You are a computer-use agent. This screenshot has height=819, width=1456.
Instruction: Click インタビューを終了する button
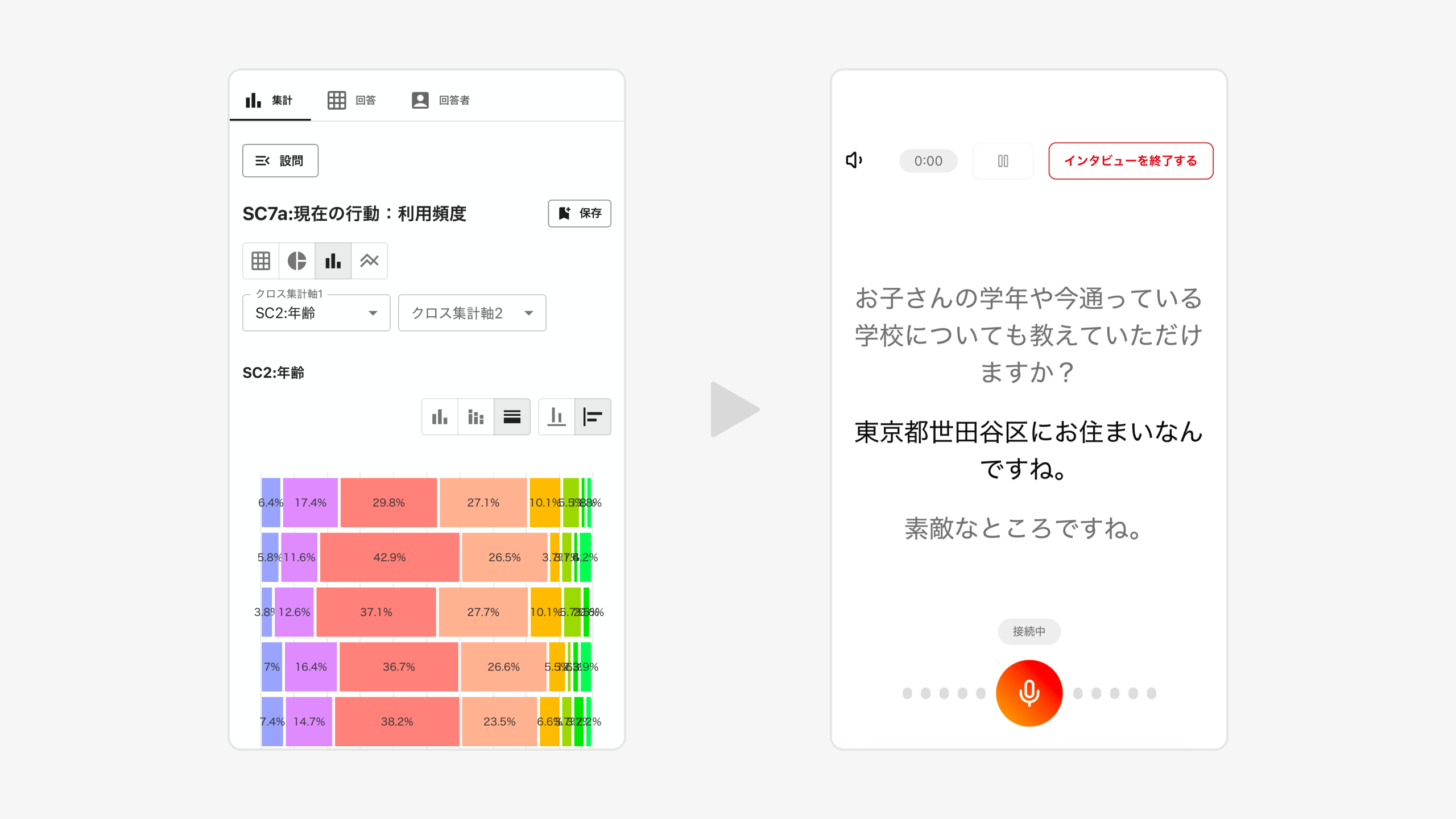click(x=1131, y=161)
